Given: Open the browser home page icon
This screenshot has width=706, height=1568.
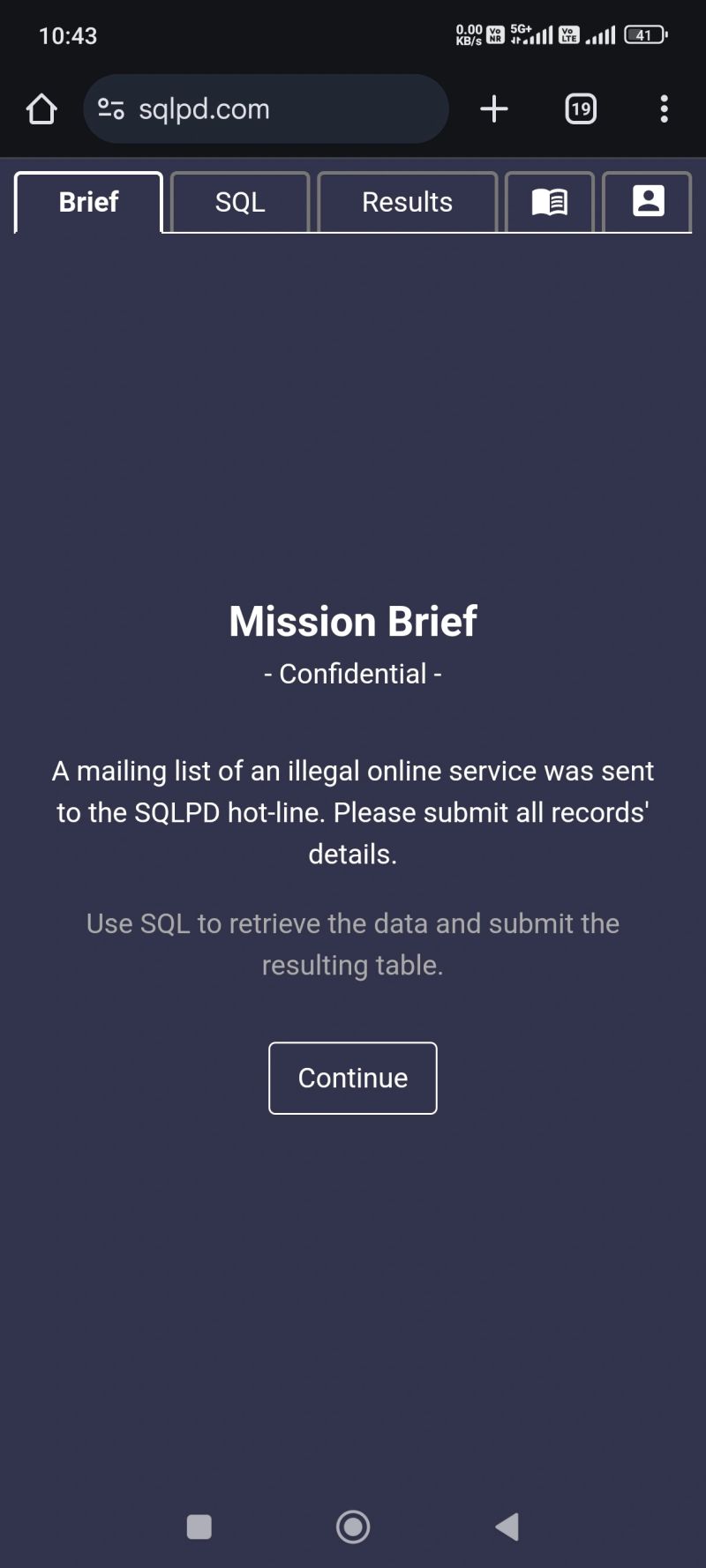Looking at the screenshot, I should (41, 109).
